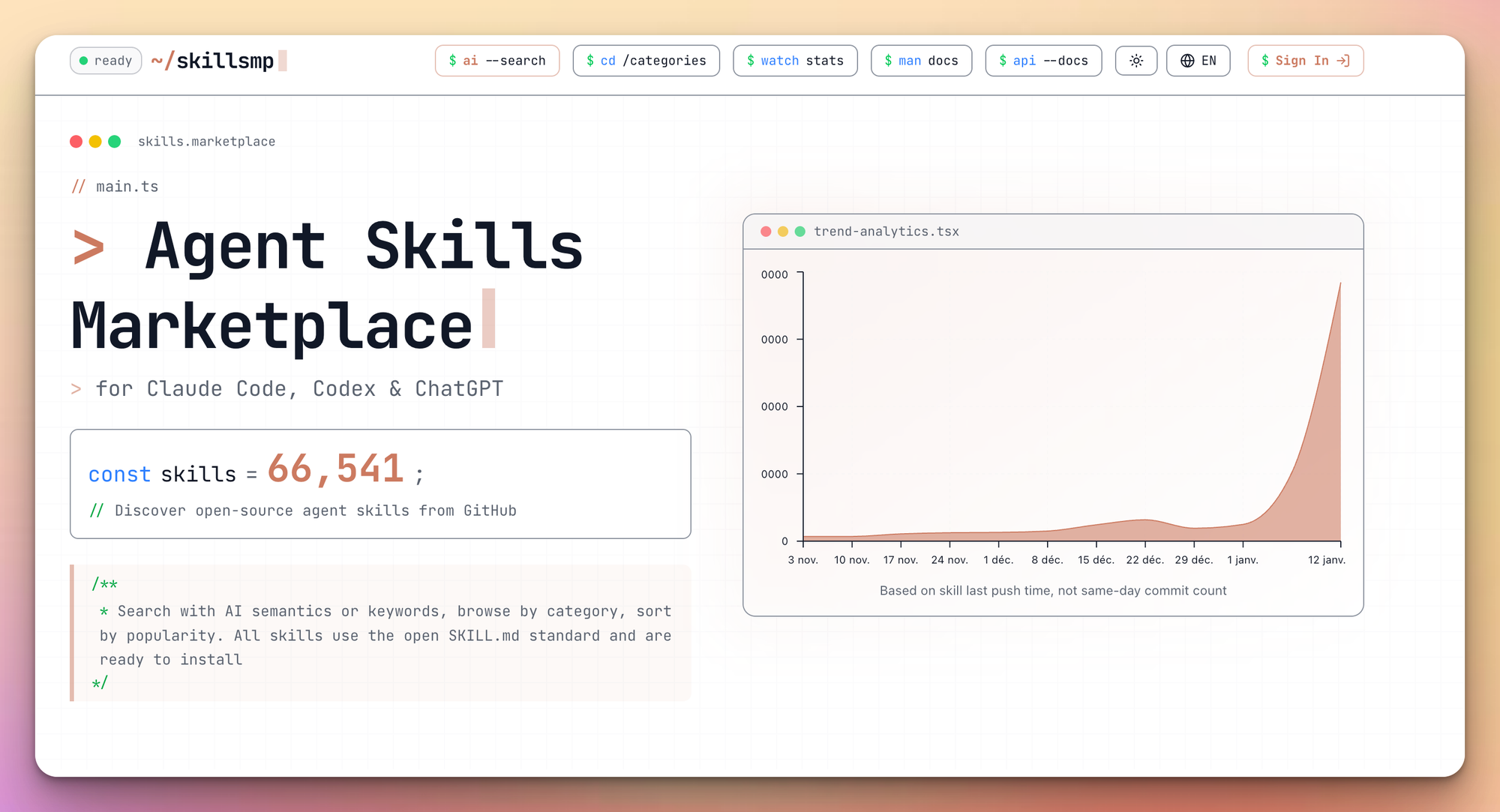Click the trend-analytics.tsx title tab
The width and height of the screenshot is (1500, 812).
pos(886,232)
